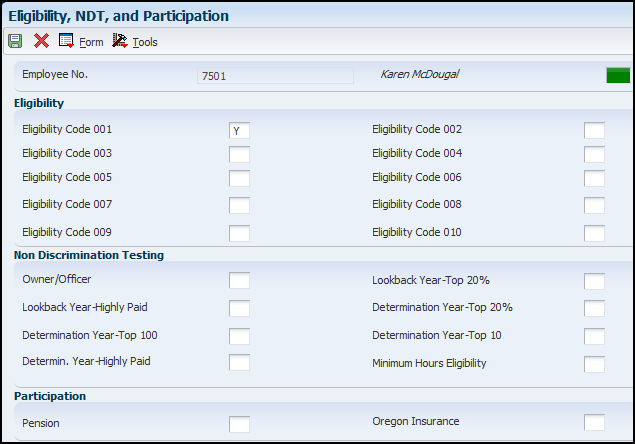This screenshot has width=635, height=444.
Task: Click the Lookback Year-Top 20% input box
Action: (594, 282)
